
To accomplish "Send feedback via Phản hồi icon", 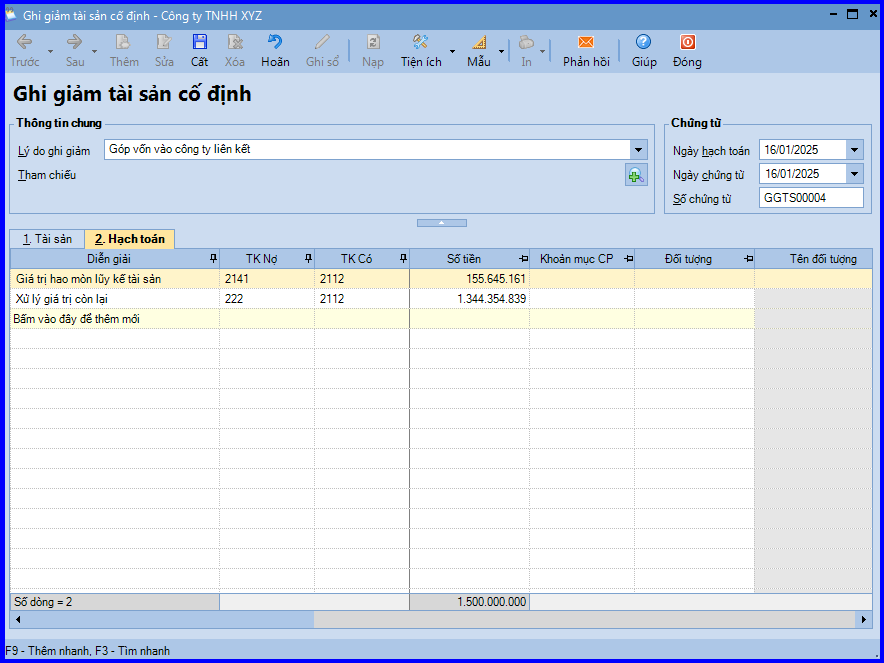I will click(586, 43).
